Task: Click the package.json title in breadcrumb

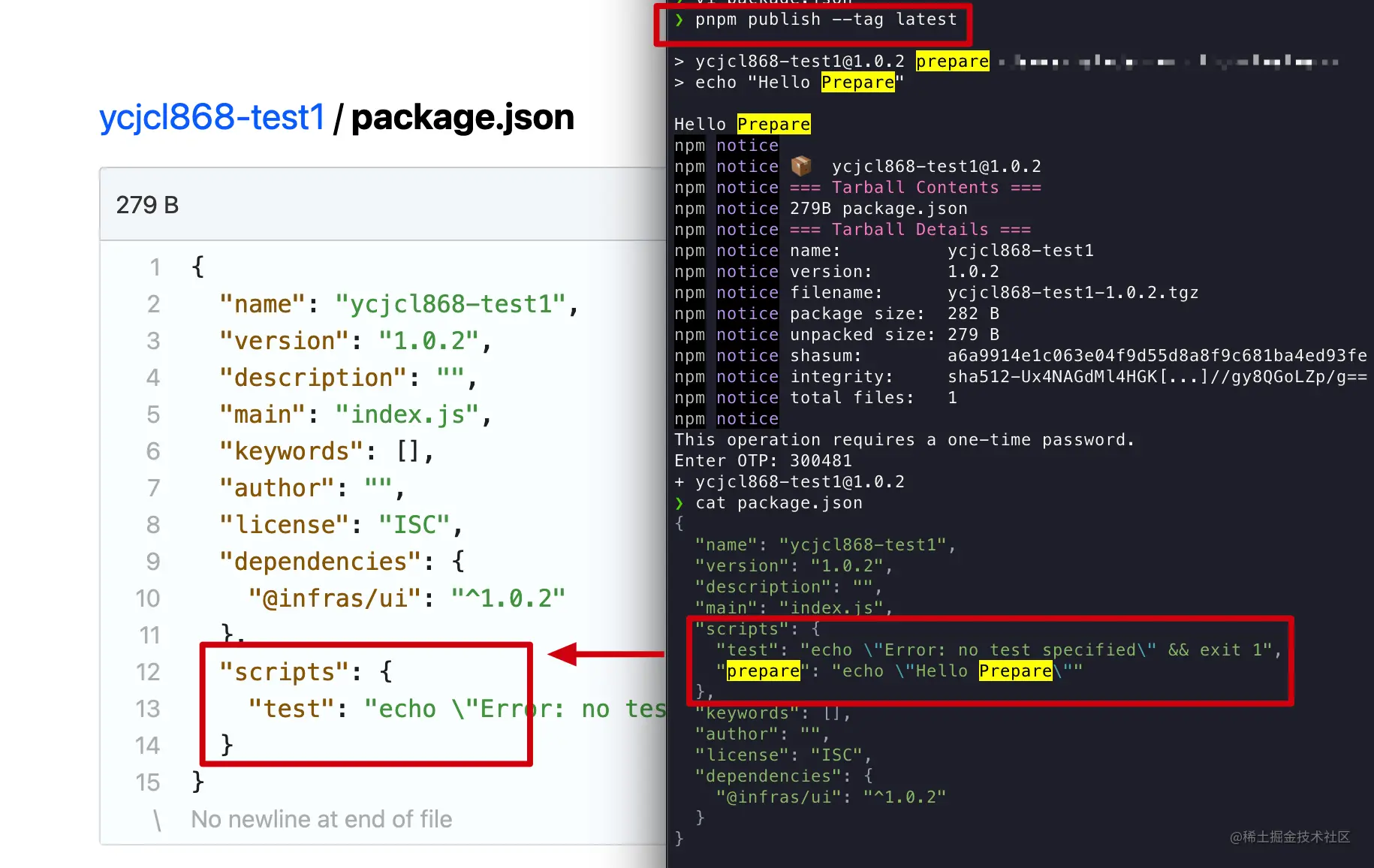Action: click(x=463, y=117)
